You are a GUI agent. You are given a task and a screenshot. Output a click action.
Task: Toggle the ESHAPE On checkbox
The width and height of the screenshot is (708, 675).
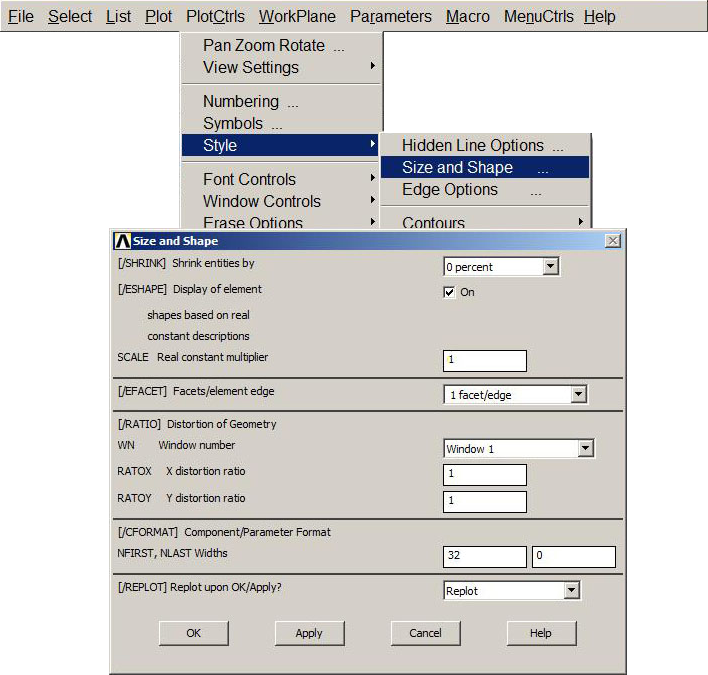point(450,292)
